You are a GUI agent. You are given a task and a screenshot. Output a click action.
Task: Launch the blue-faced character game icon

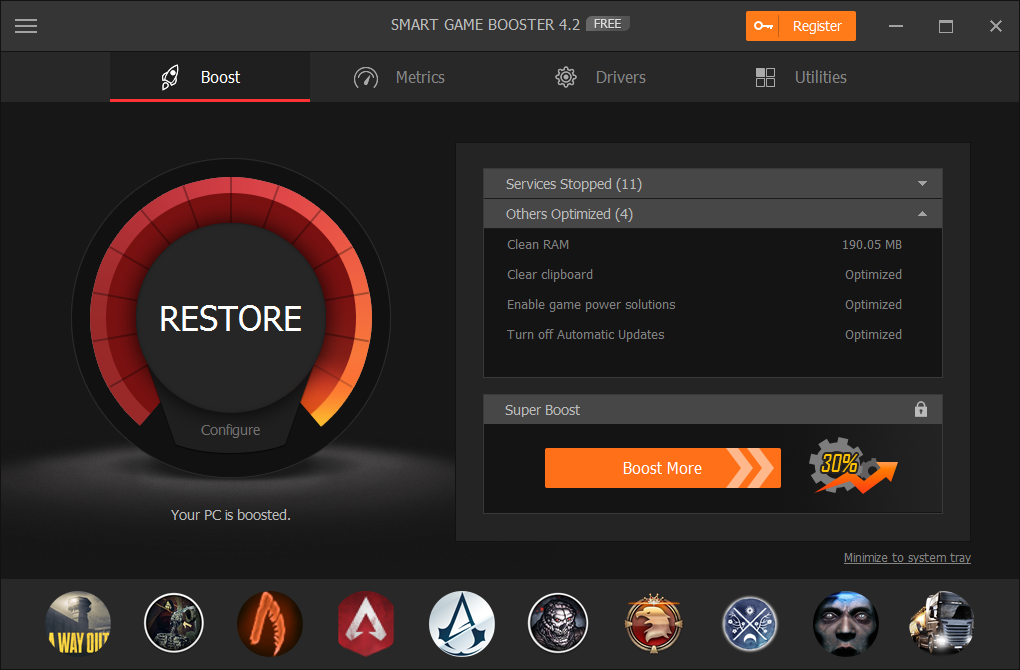pyautogui.click(x=846, y=623)
